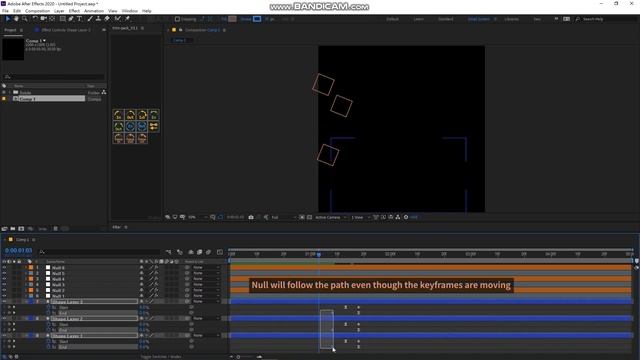Expand the Solids folder in Project panel

pyautogui.click(x=9, y=93)
